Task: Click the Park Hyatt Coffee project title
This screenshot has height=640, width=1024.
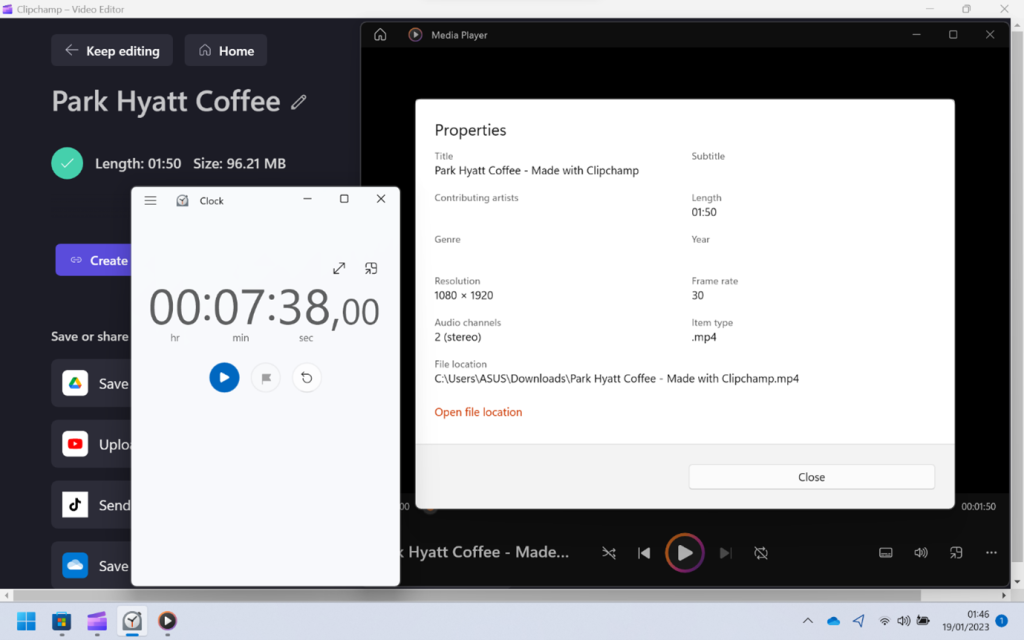Action: [x=166, y=101]
